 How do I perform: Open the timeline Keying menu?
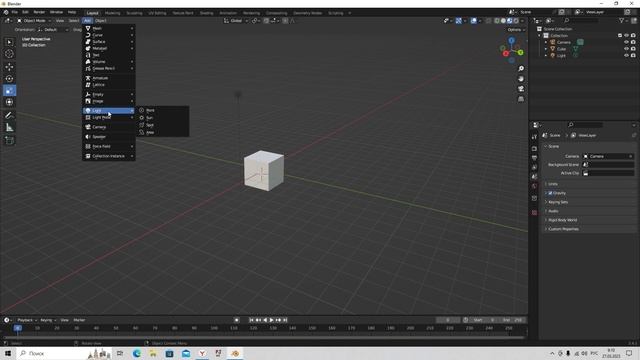47,320
